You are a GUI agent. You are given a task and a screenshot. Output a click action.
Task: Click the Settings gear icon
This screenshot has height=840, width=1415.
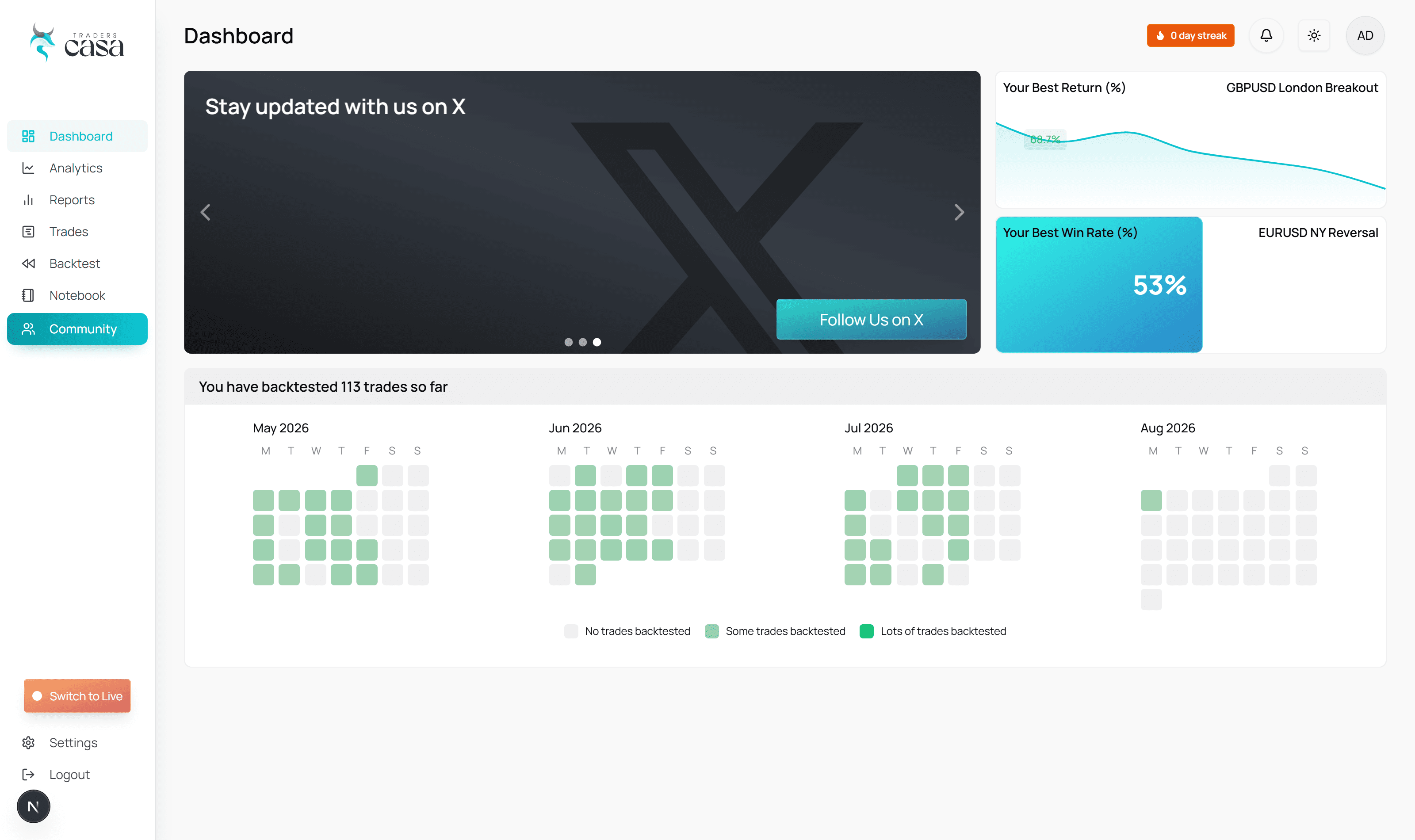pyautogui.click(x=28, y=743)
